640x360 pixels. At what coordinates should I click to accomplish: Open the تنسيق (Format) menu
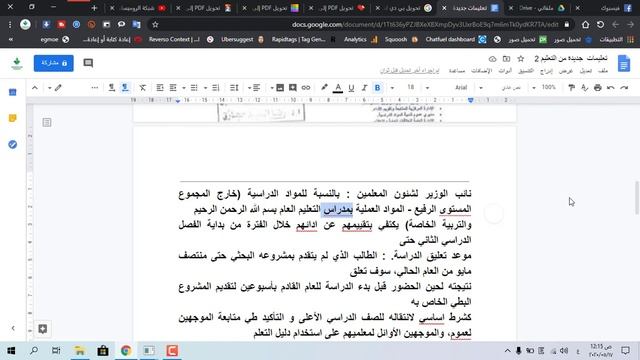(526, 71)
